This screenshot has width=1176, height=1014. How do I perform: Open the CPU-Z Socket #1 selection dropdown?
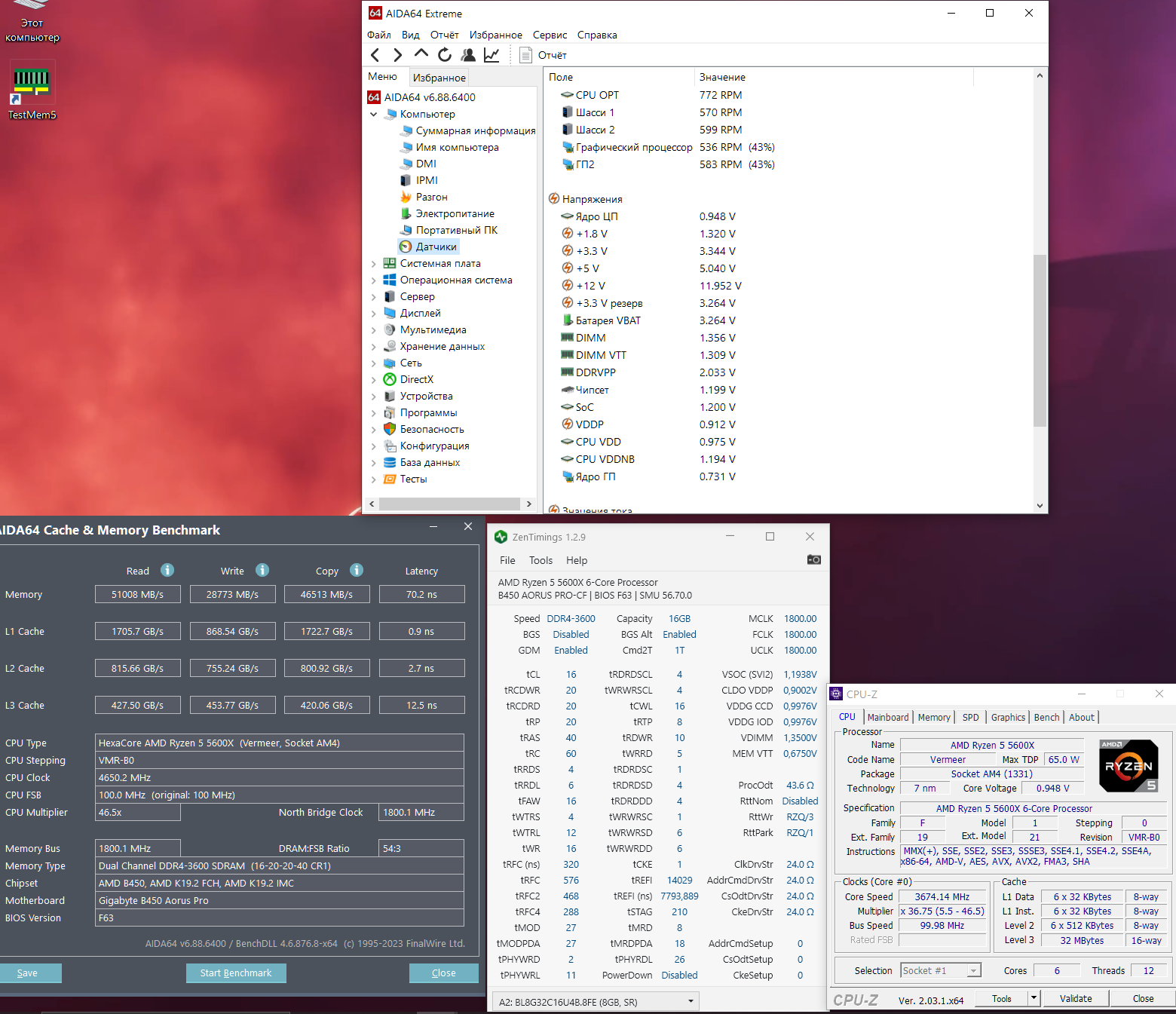941,970
